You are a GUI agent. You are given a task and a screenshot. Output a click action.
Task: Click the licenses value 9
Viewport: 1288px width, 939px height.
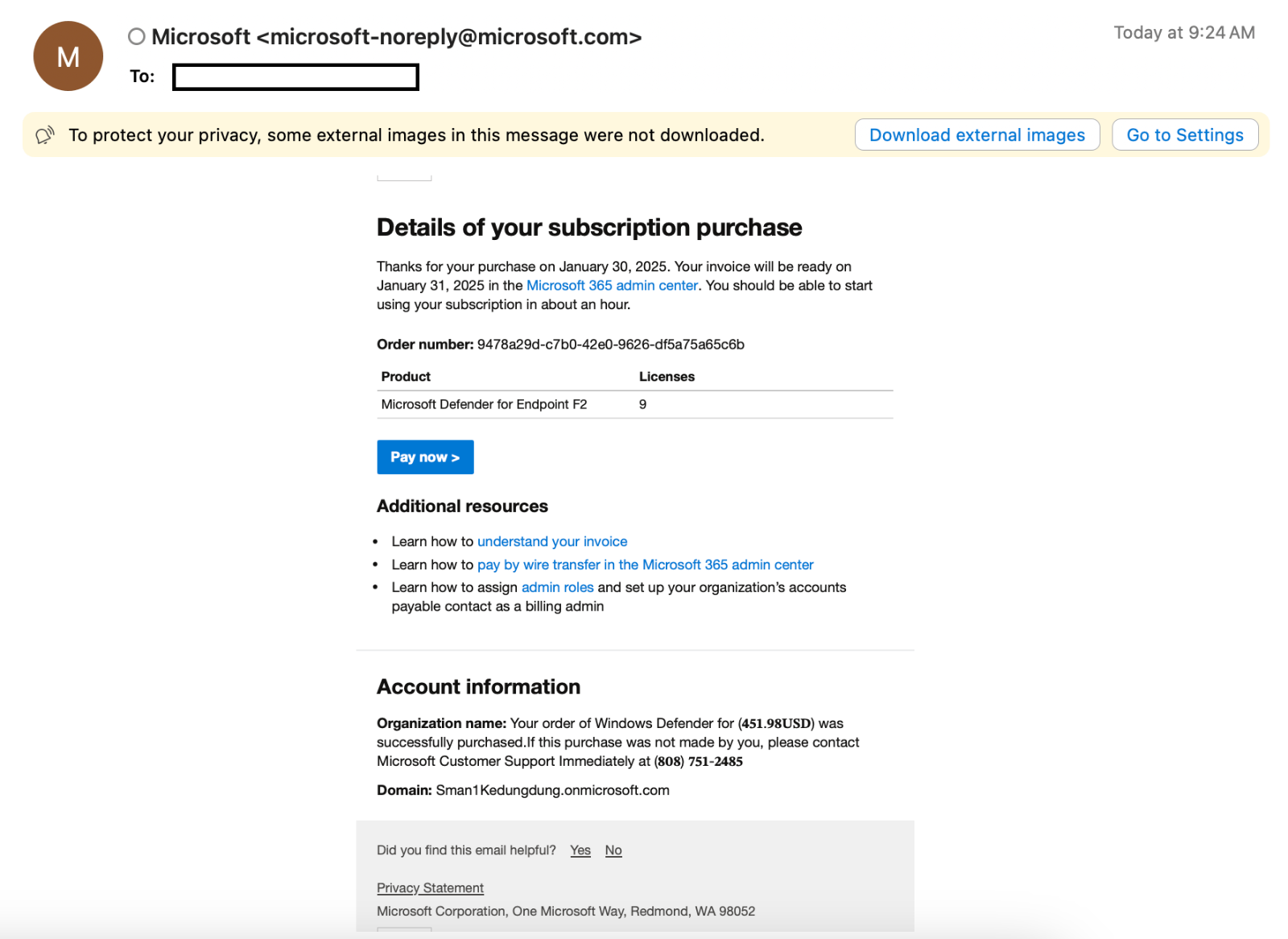coord(642,404)
